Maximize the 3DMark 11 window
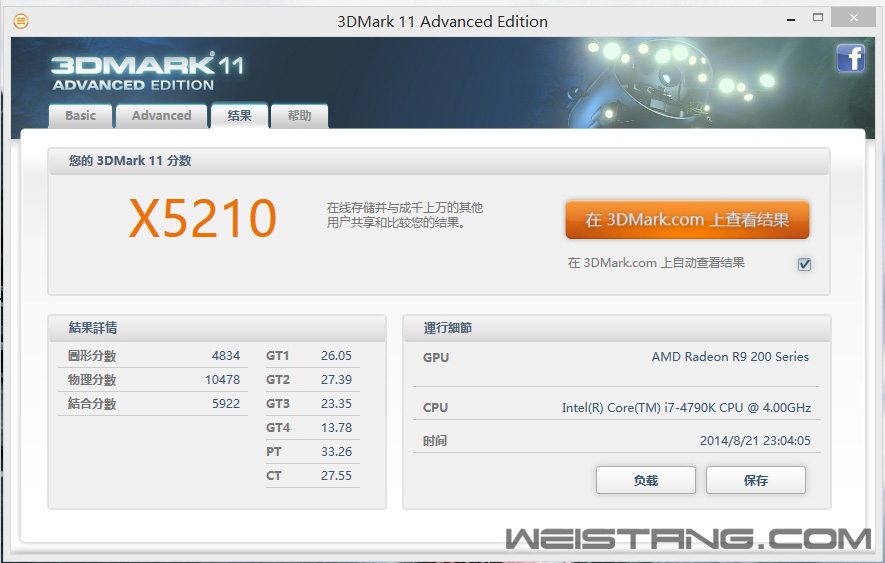Screen dimensions: 885x563 pos(818,18)
